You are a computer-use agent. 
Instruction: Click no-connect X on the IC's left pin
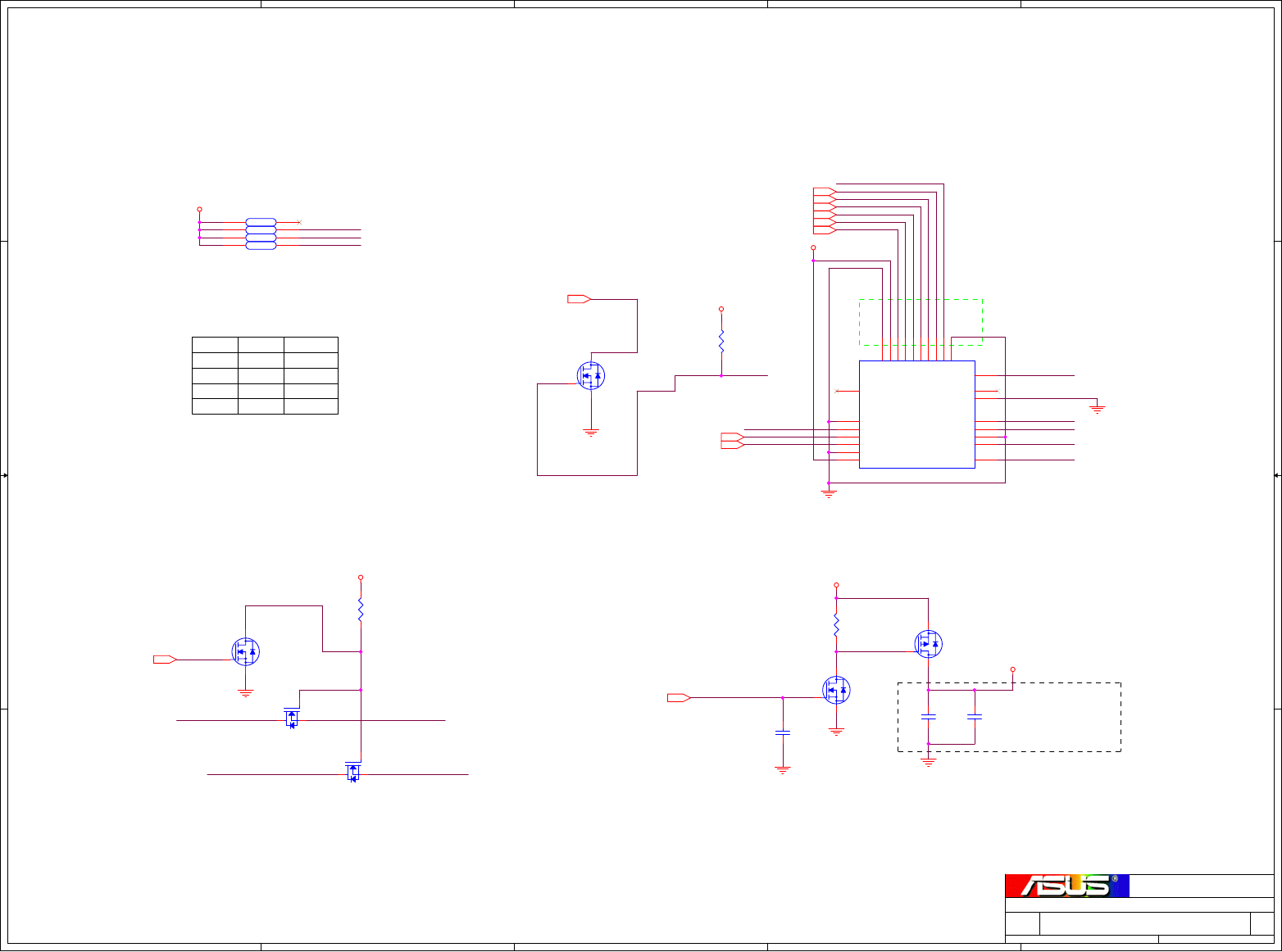click(836, 391)
